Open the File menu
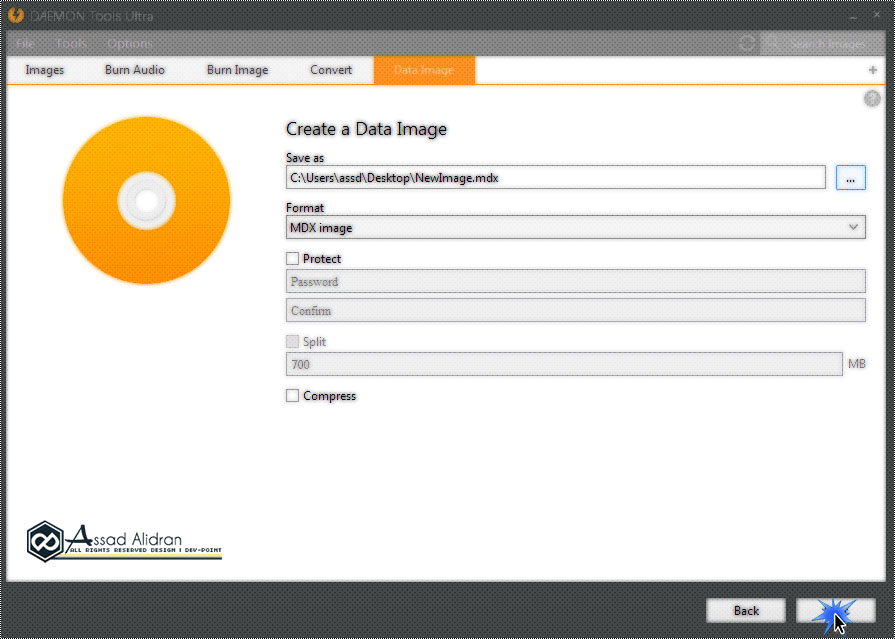Viewport: 895px width, 639px height. coord(26,43)
